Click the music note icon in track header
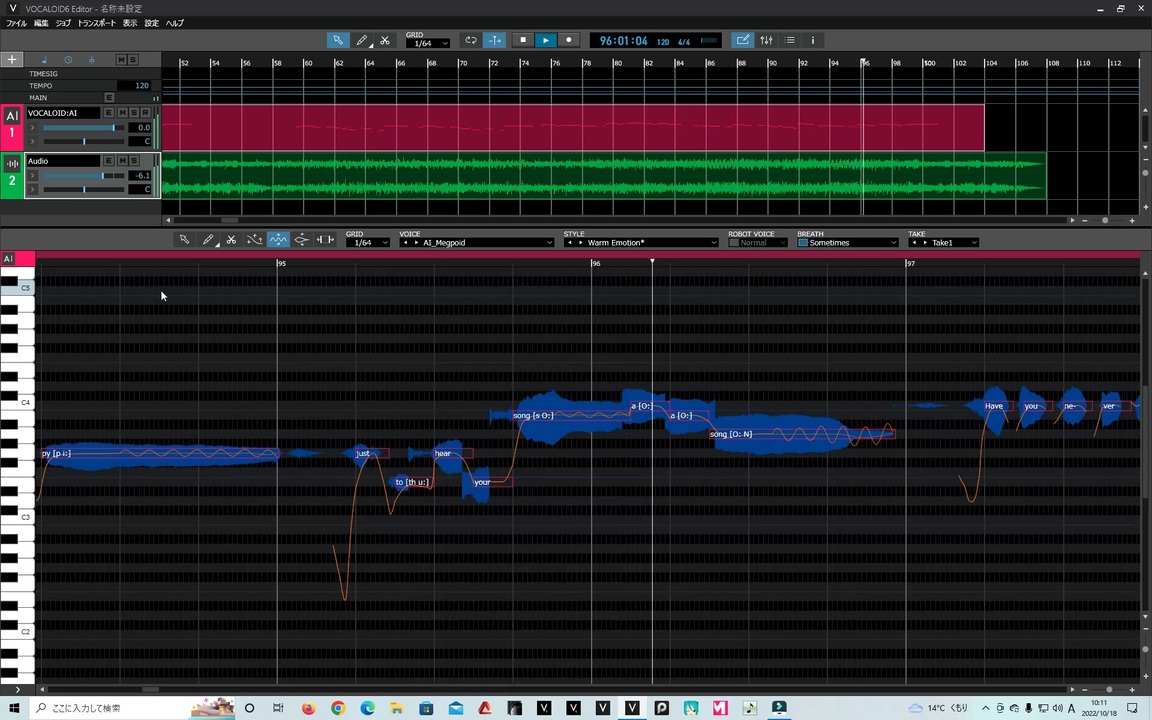 [x=44, y=60]
